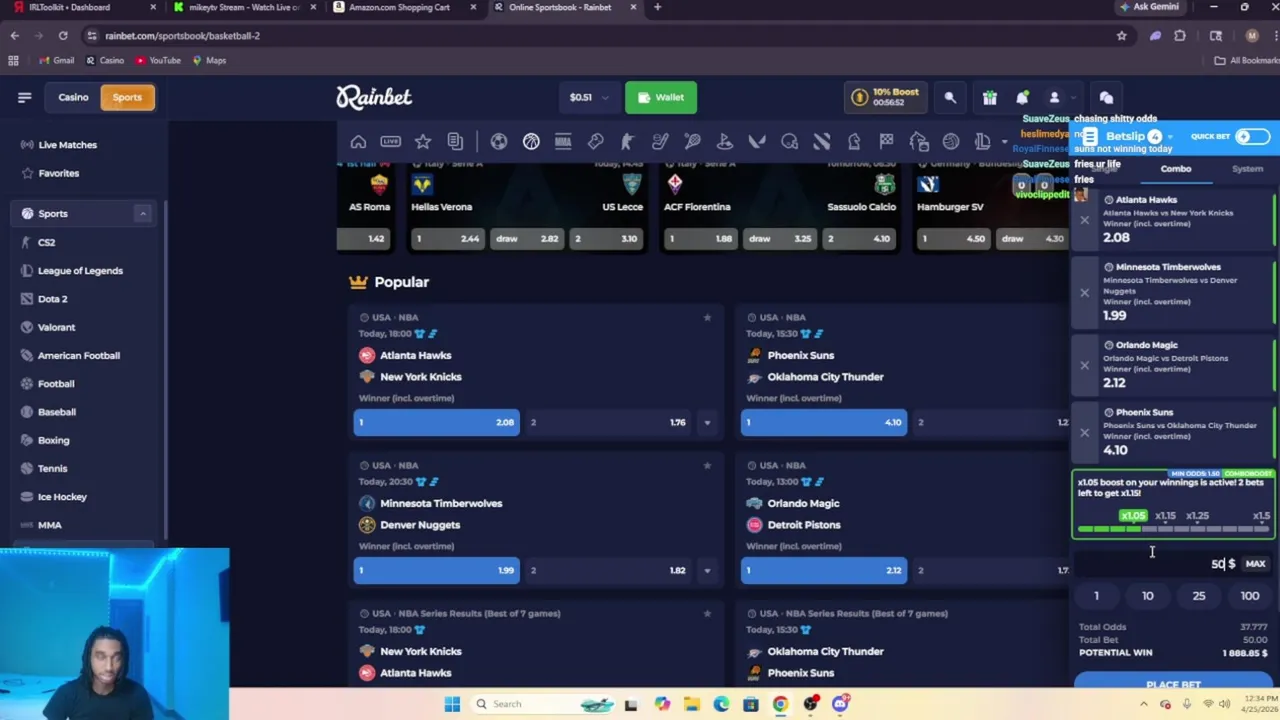Toggle Atlanta Hawks odds 2.08 selection

436,422
